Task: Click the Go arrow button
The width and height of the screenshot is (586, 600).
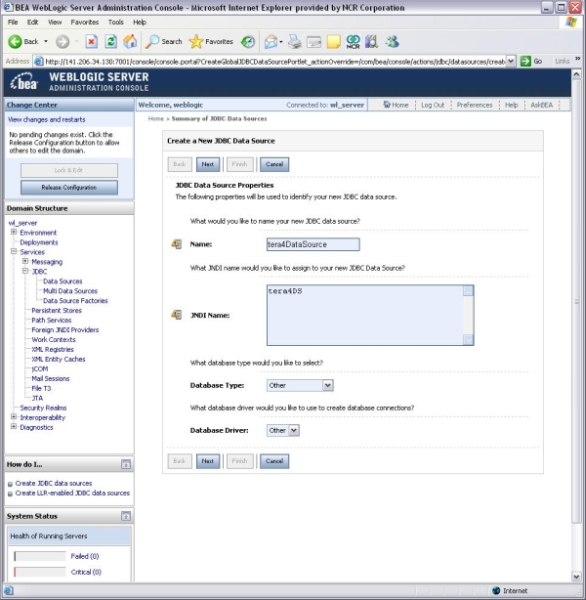Action: (526, 61)
